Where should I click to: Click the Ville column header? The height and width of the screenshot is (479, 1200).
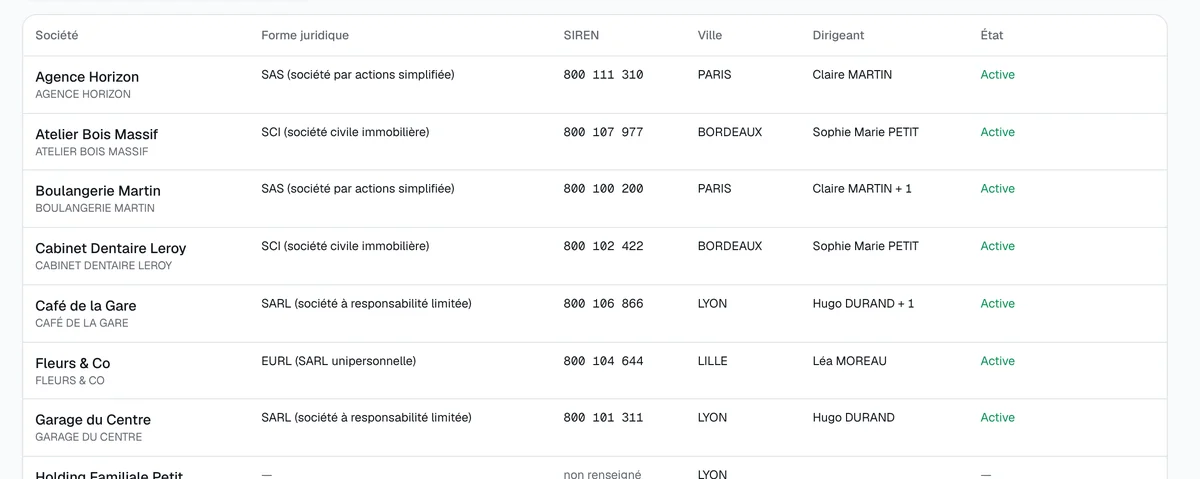pyautogui.click(x=710, y=35)
